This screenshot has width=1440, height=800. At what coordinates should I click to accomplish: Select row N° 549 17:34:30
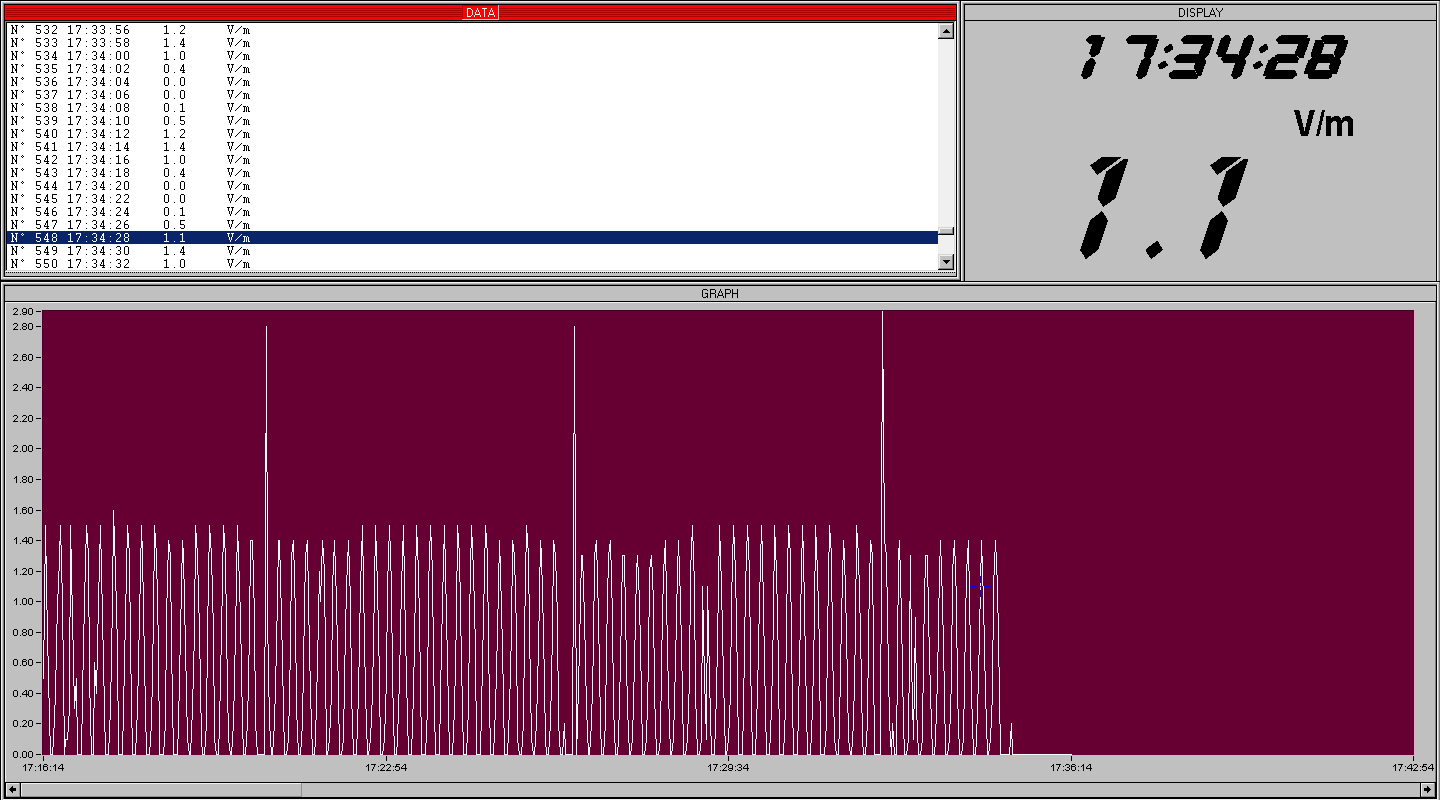pyautogui.click(x=472, y=251)
